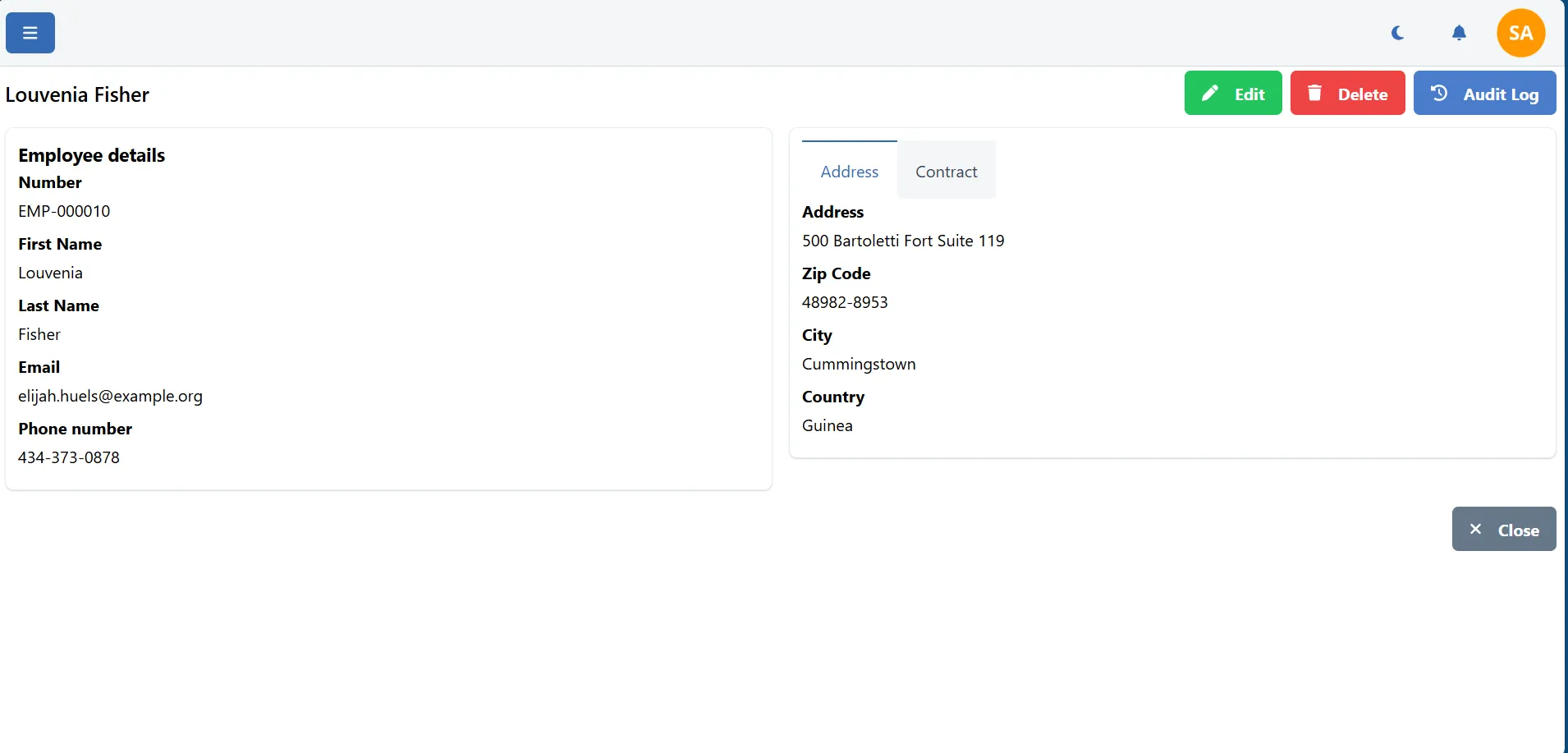The width and height of the screenshot is (1568, 753).
Task: Select the Address tab
Action: [x=849, y=171]
